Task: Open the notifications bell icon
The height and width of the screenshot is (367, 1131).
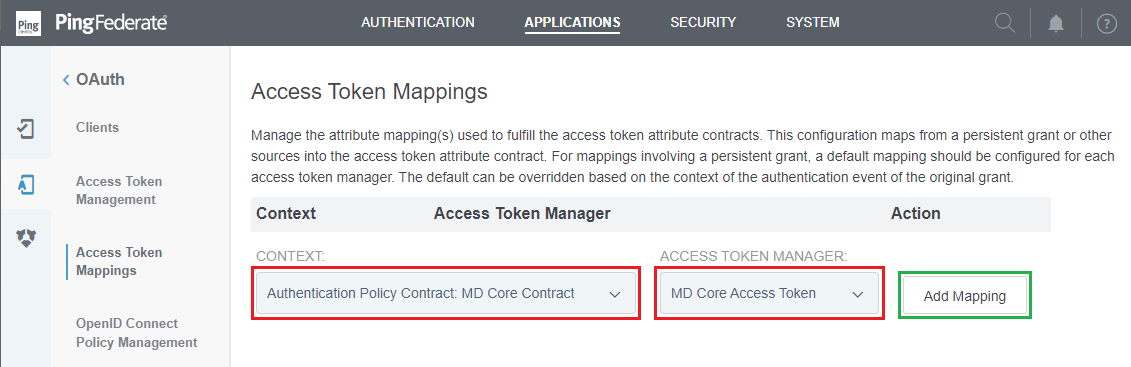Action: pos(1056,24)
